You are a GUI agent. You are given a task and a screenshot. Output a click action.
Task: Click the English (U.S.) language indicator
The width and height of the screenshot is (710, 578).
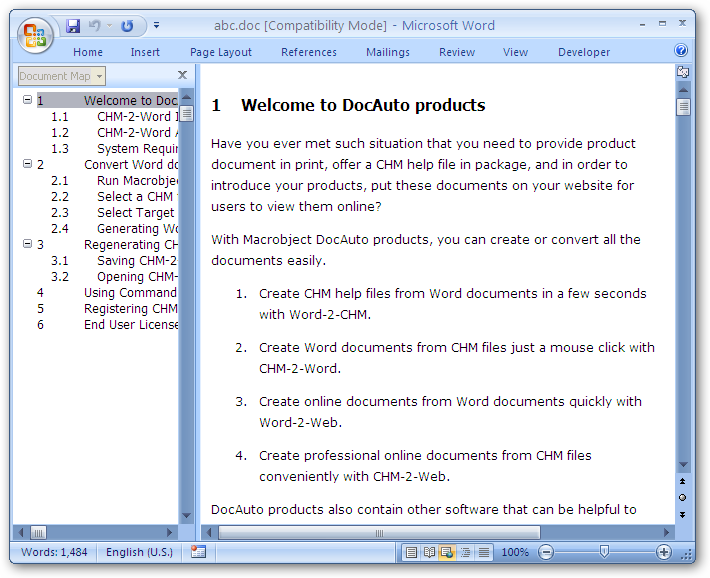pos(139,552)
